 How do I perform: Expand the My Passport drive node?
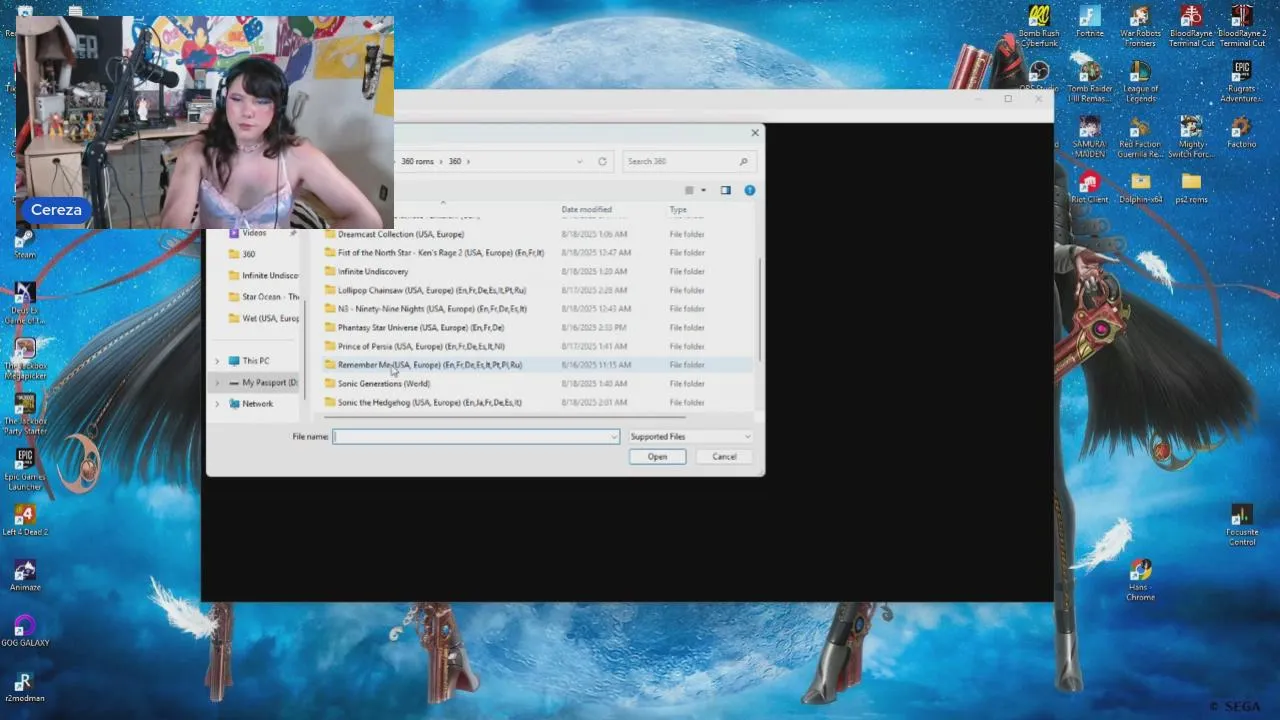[217, 383]
